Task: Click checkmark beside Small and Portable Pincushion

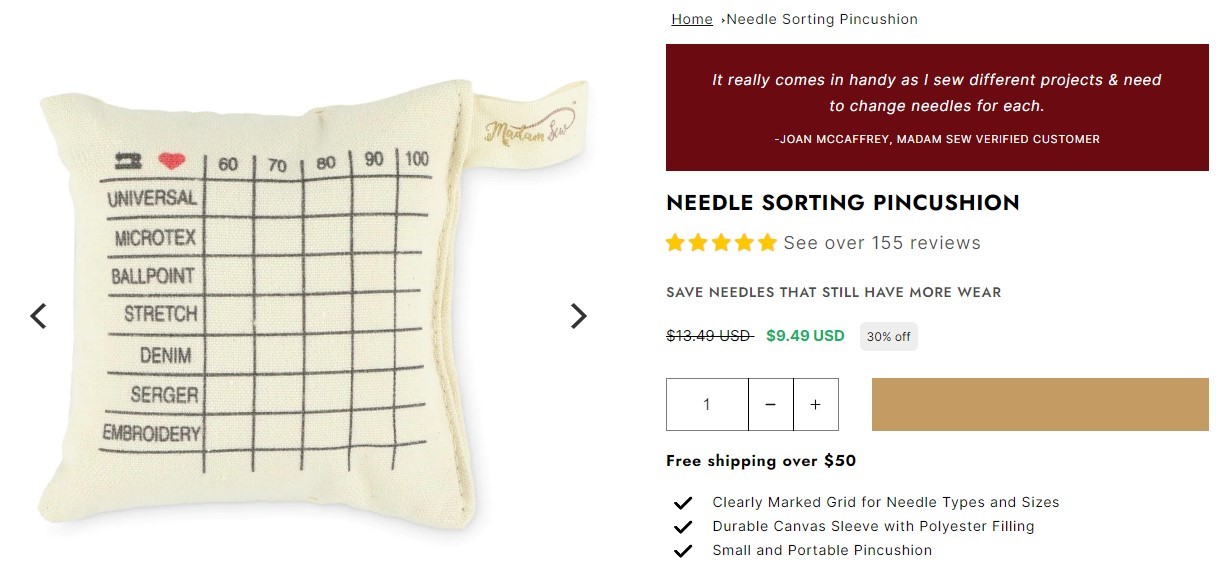Action: point(684,550)
